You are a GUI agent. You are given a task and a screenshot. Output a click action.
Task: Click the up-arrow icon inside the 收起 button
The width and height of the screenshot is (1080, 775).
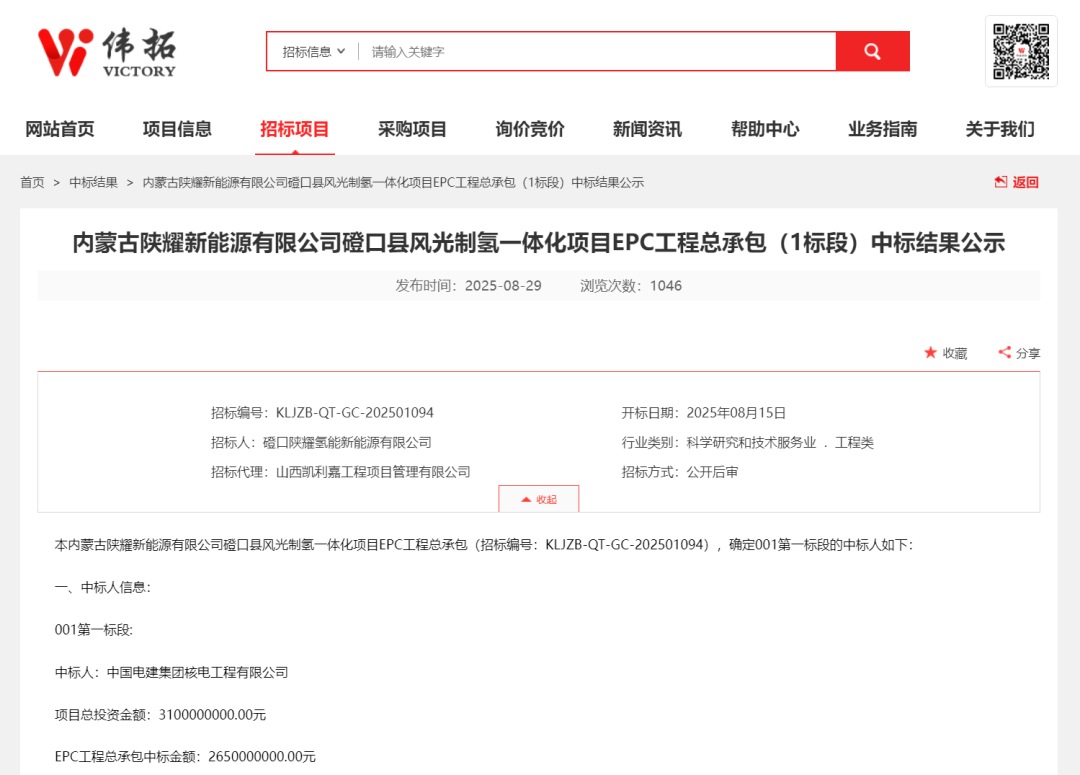coord(525,498)
